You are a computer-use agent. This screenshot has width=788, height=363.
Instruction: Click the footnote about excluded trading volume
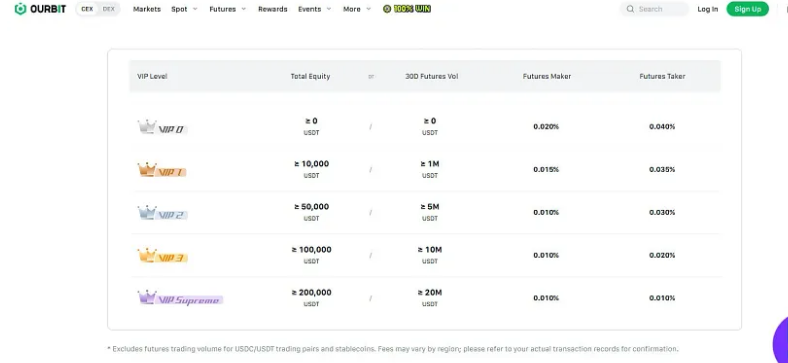(392, 348)
